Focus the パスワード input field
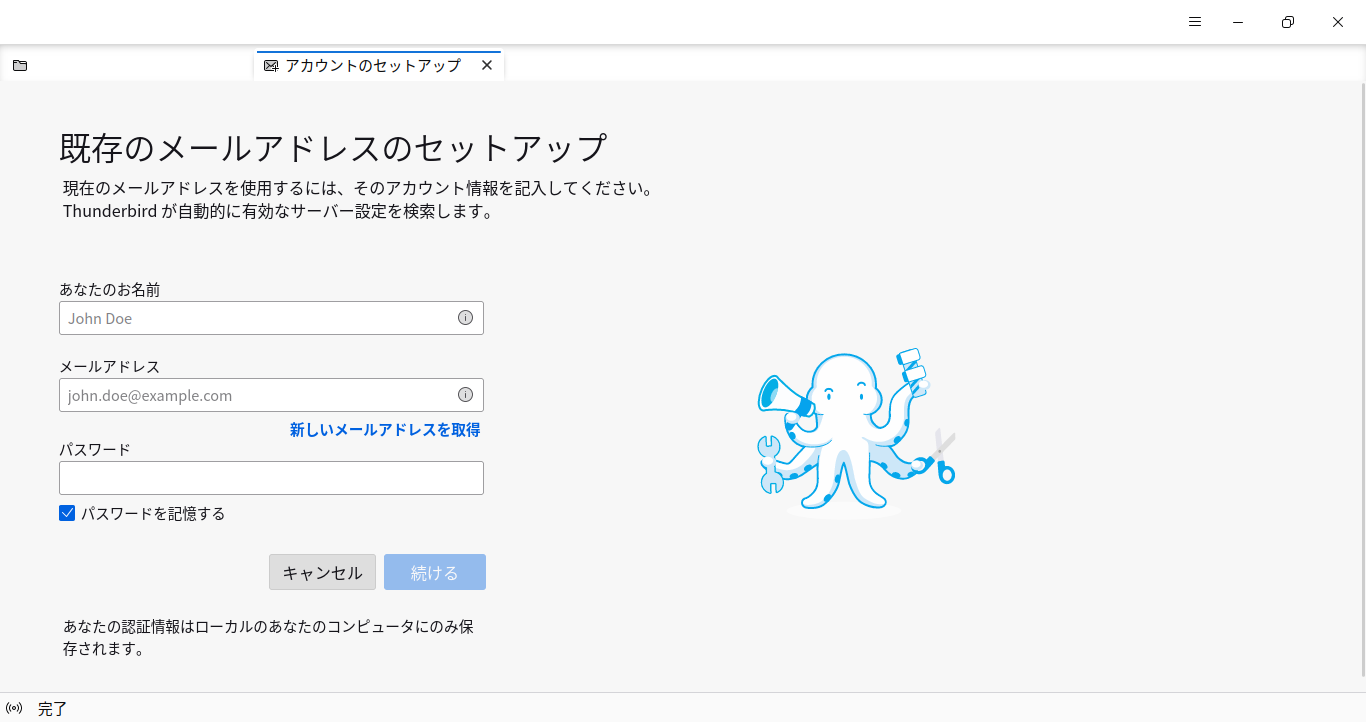The height and width of the screenshot is (722, 1366). (x=271, y=478)
